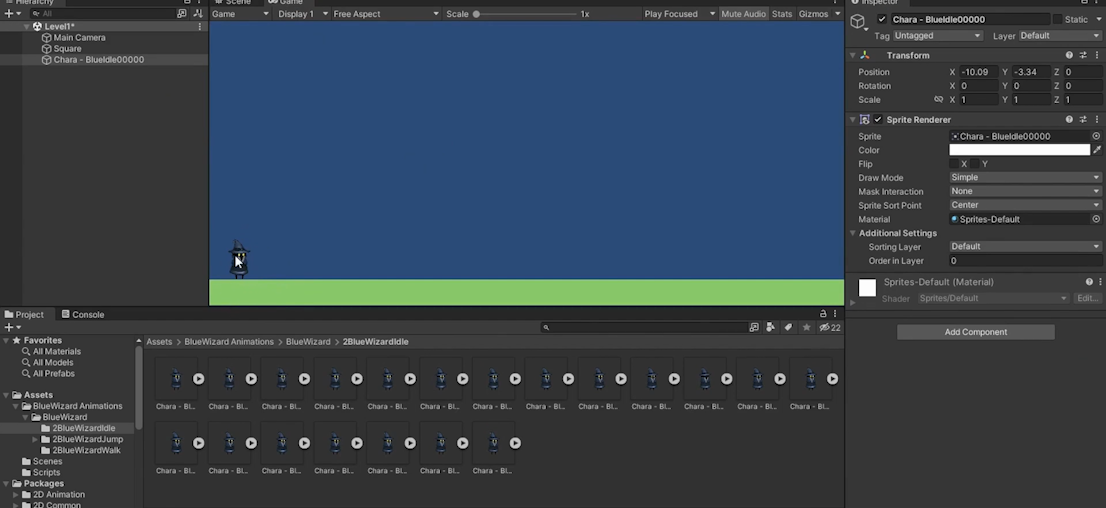The height and width of the screenshot is (508, 1106).
Task: Disable the Sprite Renderer component checkbox
Action: pyautogui.click(x=877, y=119)
